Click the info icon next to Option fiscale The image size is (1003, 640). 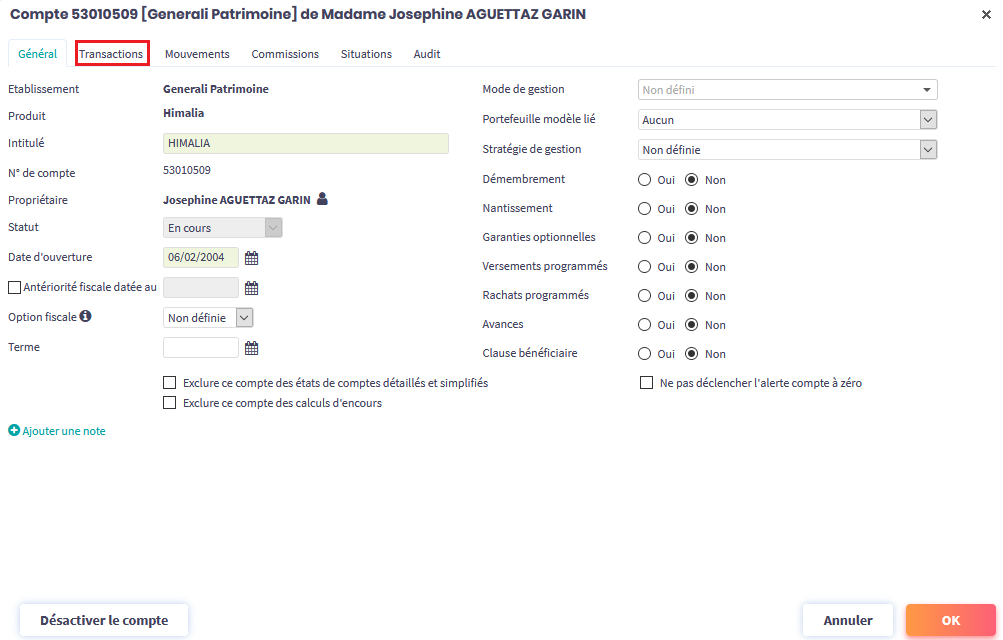pos(85,317)
